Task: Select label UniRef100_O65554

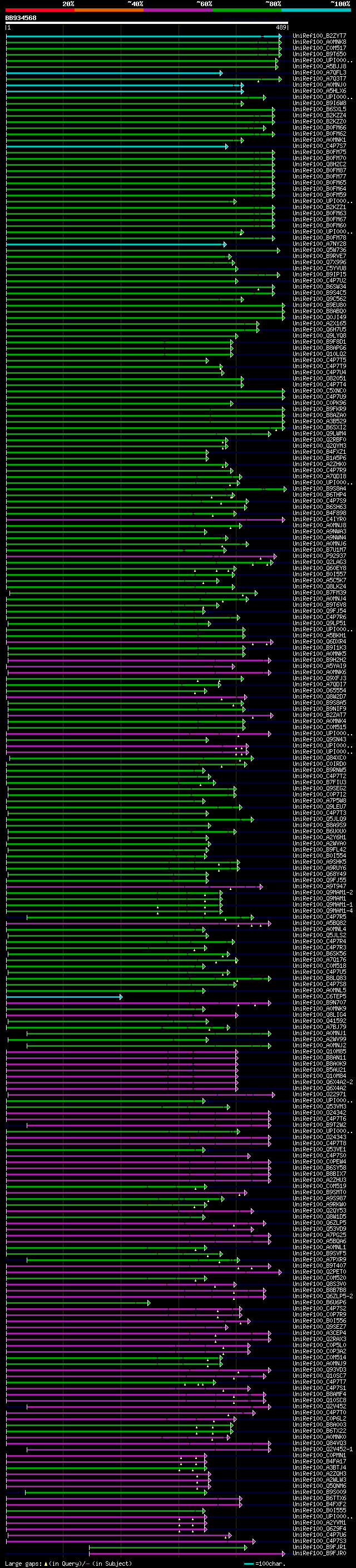Action: (319, 690)
